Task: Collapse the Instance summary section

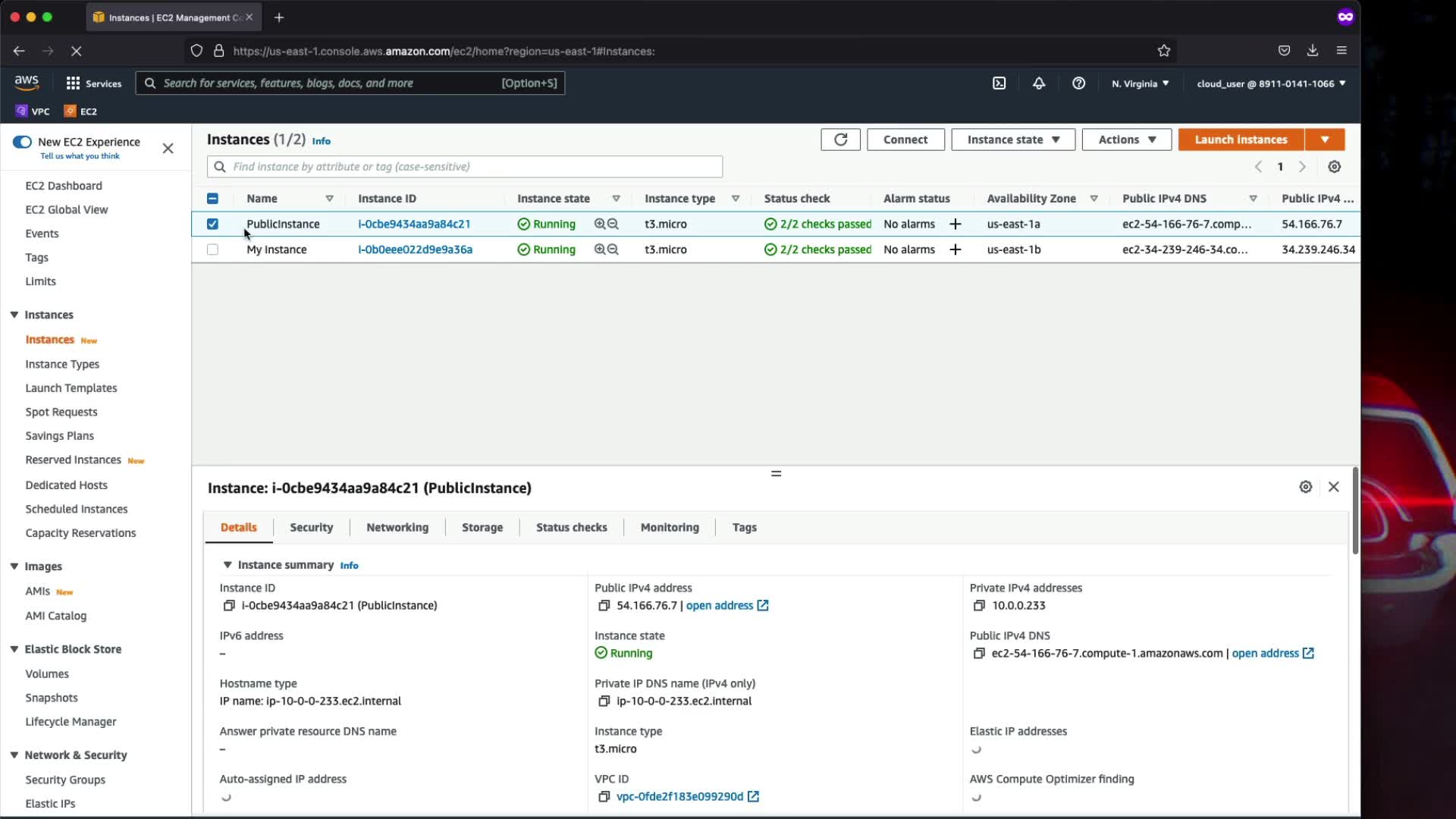Action: click(x=227, y=565)
